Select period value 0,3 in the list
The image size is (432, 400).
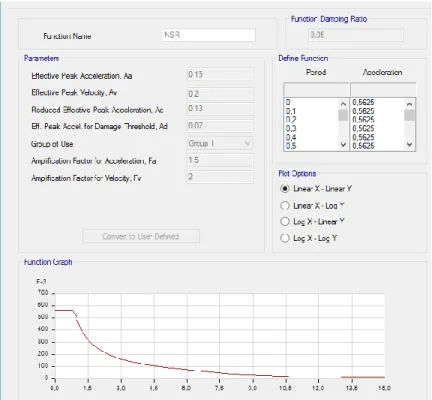[x=291, y=129]
